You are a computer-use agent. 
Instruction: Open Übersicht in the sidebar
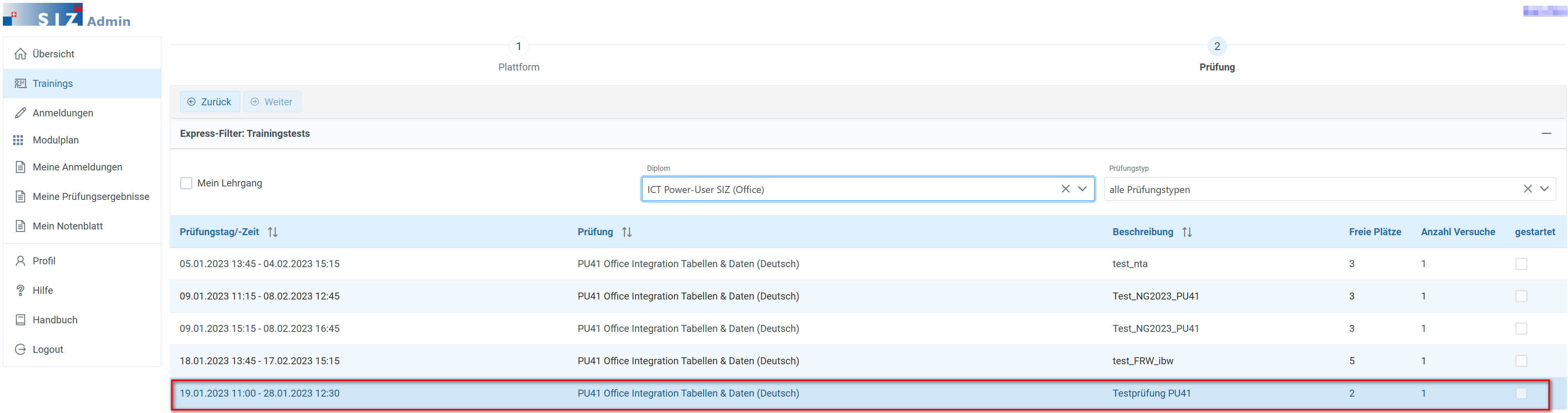tap(82, 54)
